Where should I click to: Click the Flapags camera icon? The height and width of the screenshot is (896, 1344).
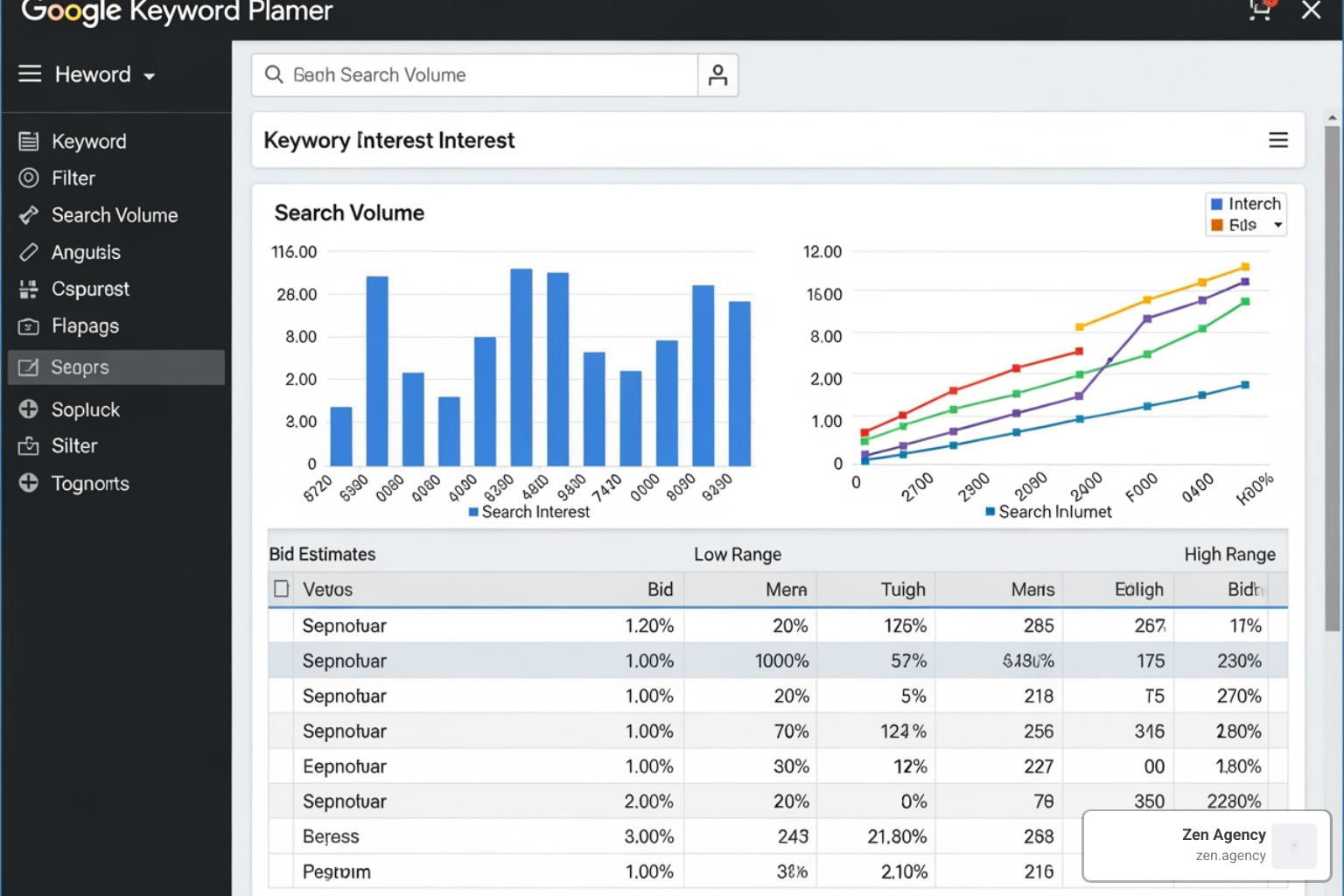click(29, 326)
